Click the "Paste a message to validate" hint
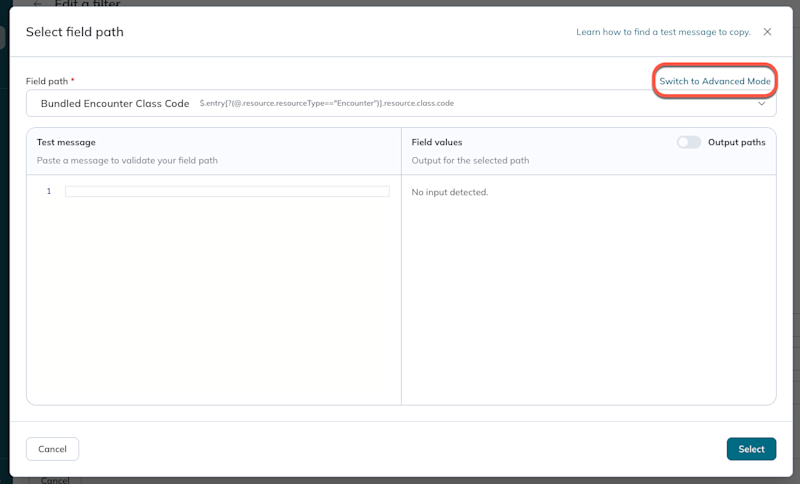Viewport: 800px width, 484px height. point(127,161)
